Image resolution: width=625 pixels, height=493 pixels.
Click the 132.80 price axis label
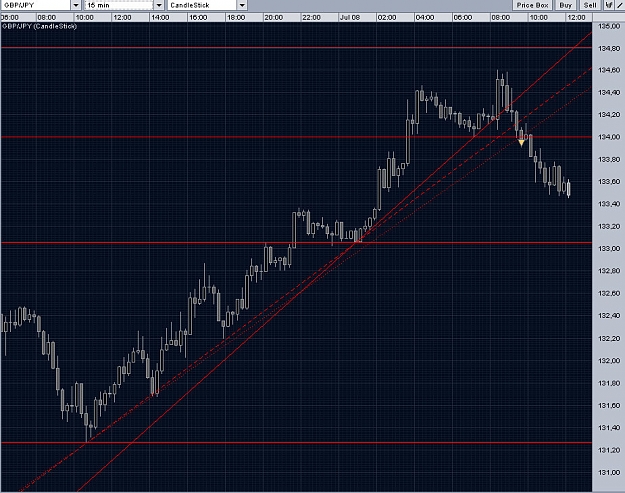(609, 271)
